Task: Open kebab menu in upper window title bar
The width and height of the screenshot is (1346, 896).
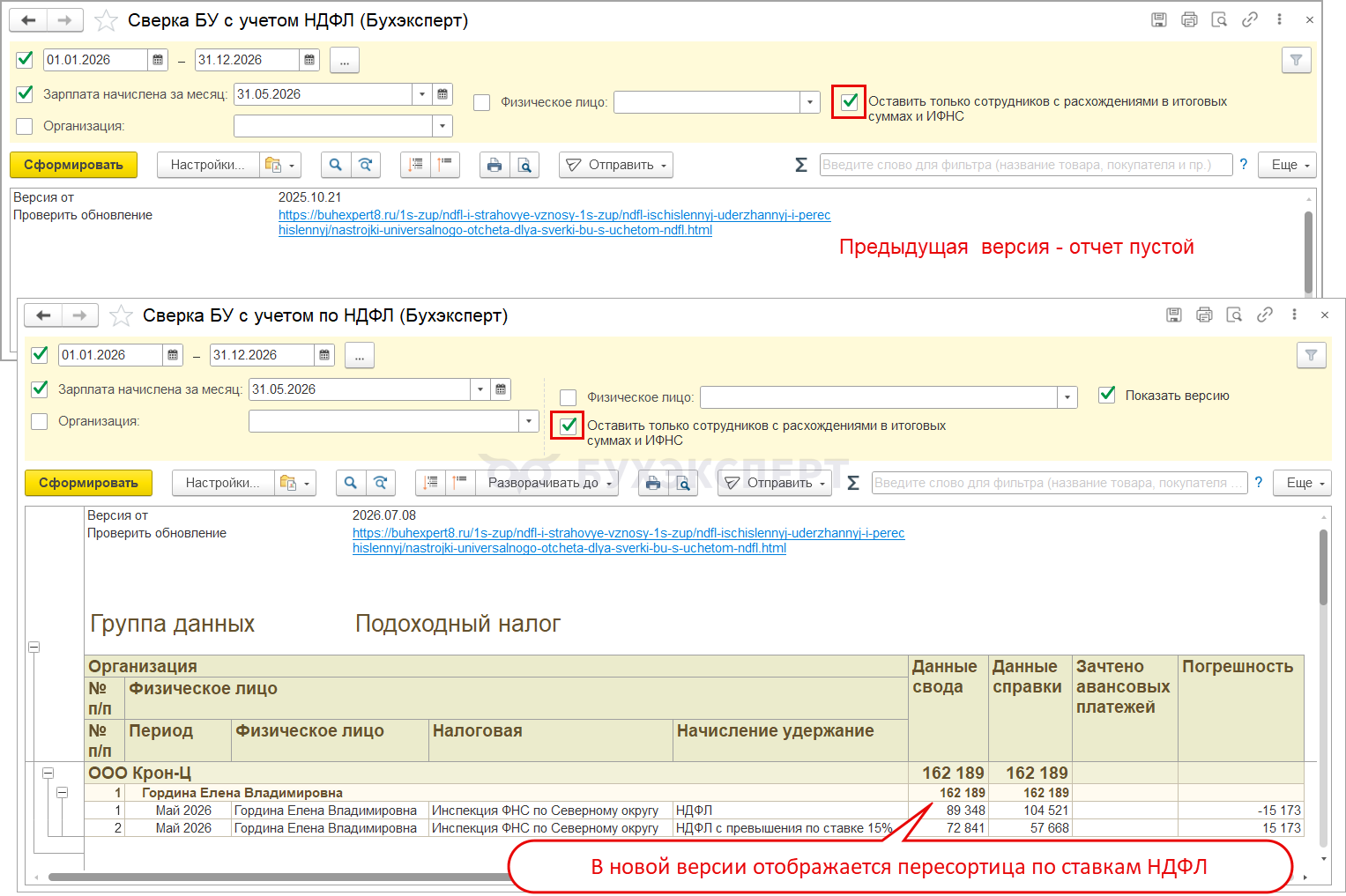Action: [1279, 19]
